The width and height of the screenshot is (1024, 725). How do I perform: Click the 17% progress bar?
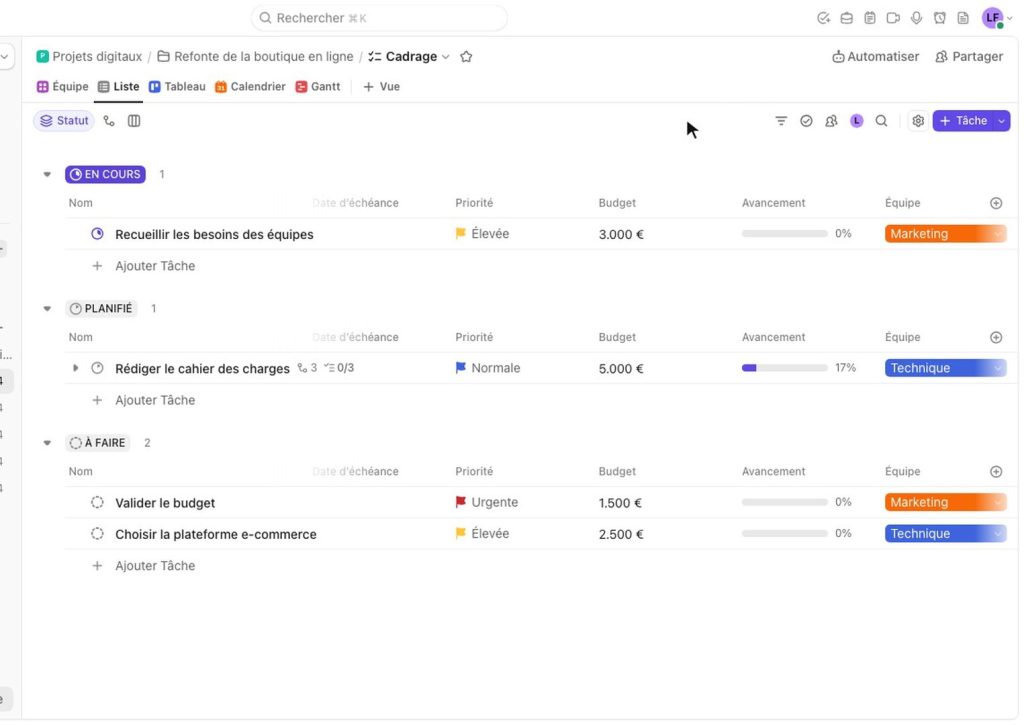(x=784, y=368)
